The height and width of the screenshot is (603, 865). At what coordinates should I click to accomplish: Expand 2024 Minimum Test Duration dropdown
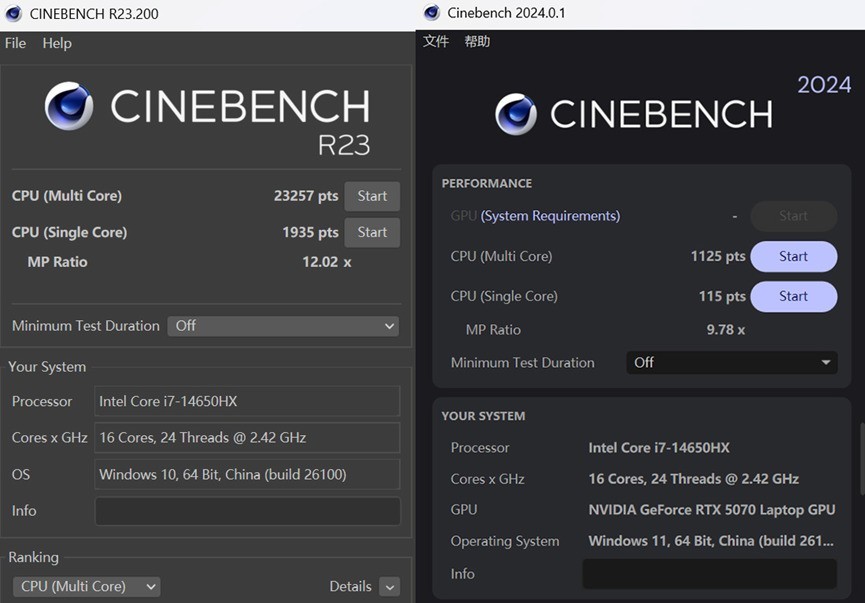point(732,363)
